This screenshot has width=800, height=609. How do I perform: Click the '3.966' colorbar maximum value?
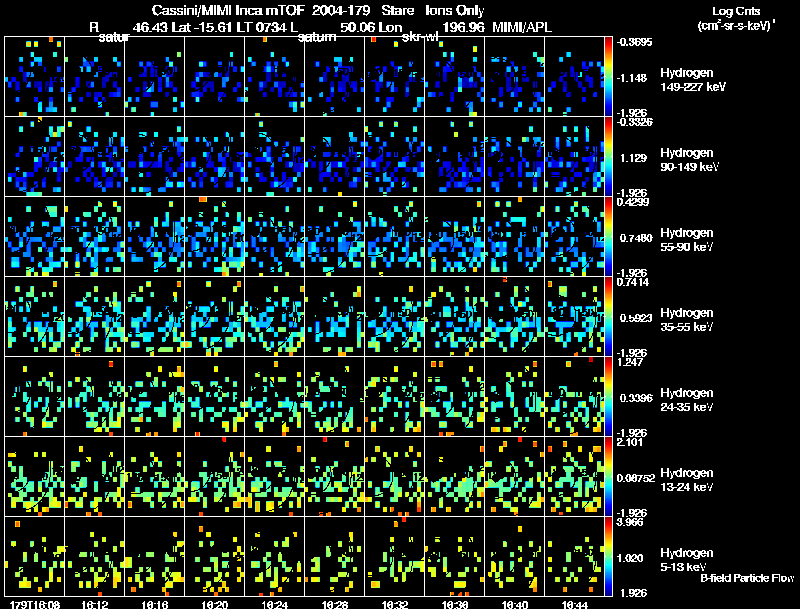630,522
